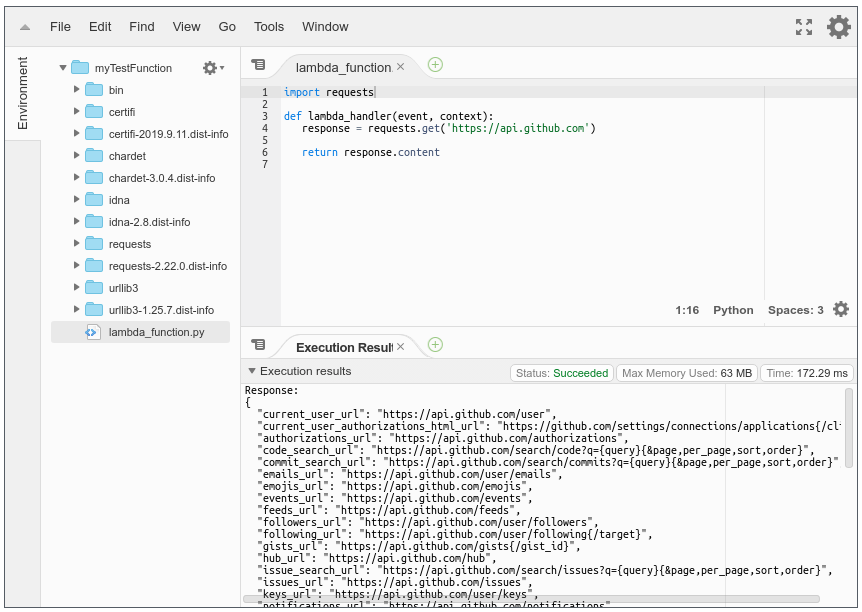Select the requests-2.22.0.dist-info folder name
This screenshot has width=862, height=612.
pos(168,266)
